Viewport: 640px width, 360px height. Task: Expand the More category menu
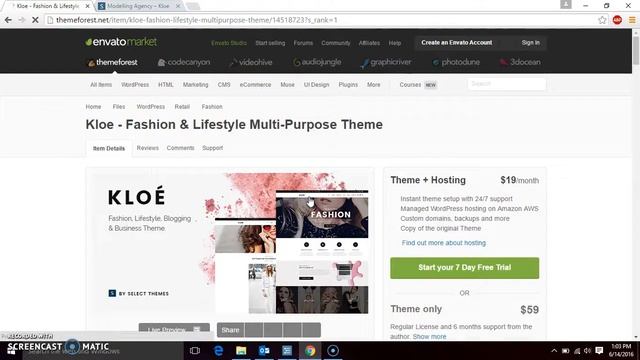click(373, 84)
